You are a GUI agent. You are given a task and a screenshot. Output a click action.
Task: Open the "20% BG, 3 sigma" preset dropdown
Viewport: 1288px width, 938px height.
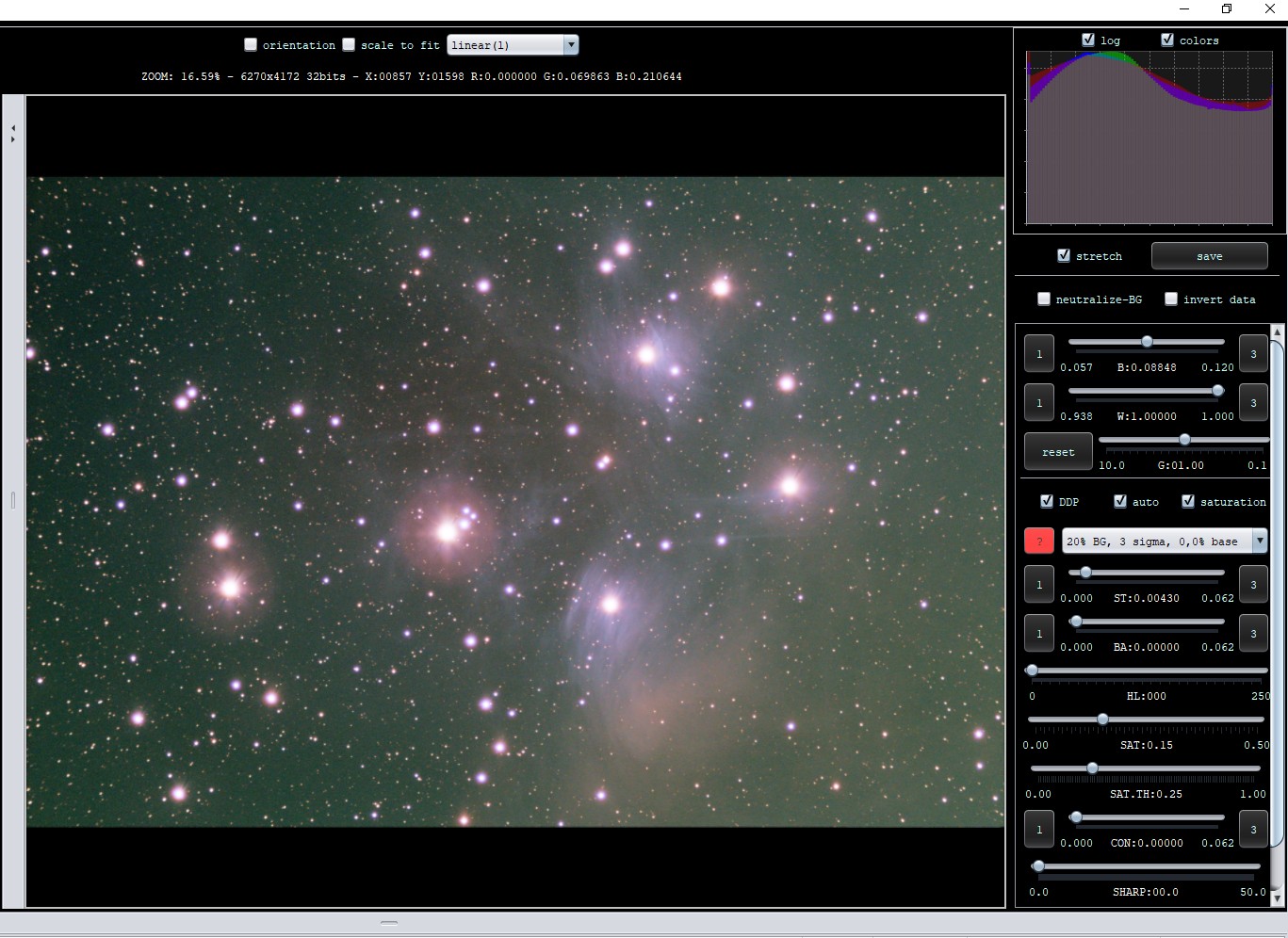click(x=1260, y=541)
